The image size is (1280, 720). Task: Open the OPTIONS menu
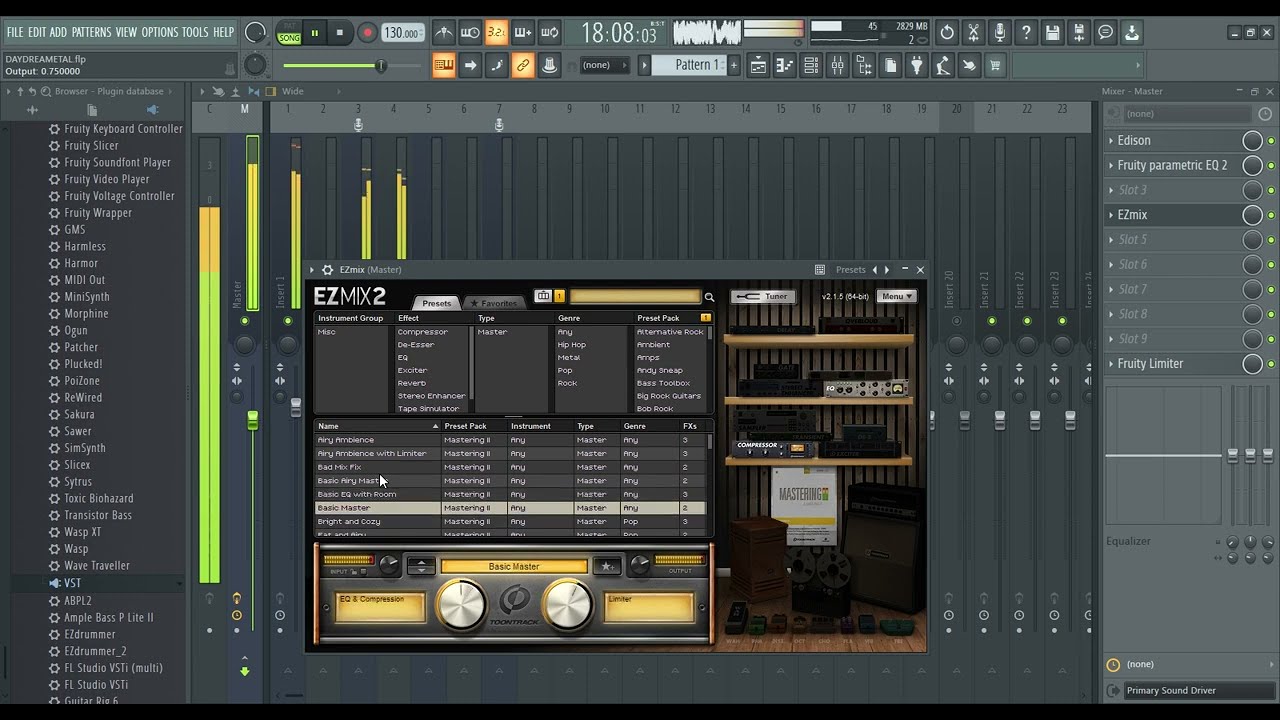click(159, 32)
